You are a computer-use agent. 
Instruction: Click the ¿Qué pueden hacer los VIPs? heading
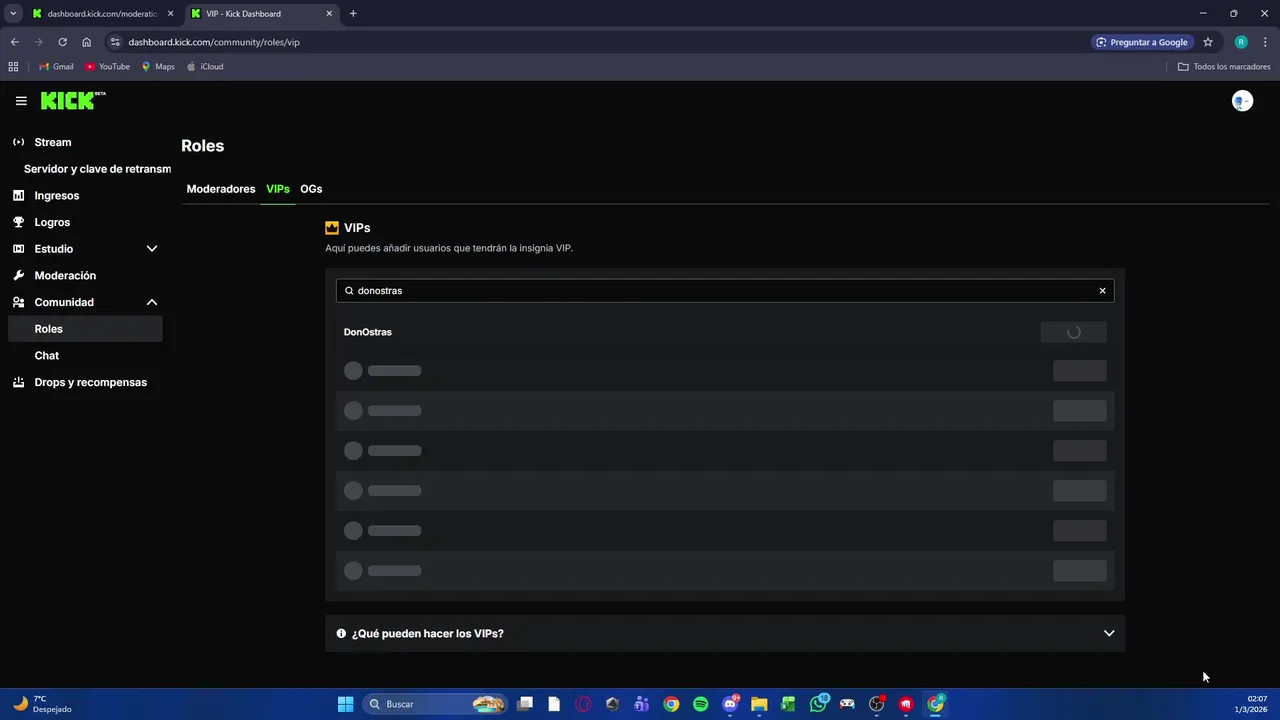tap(428, 634)
